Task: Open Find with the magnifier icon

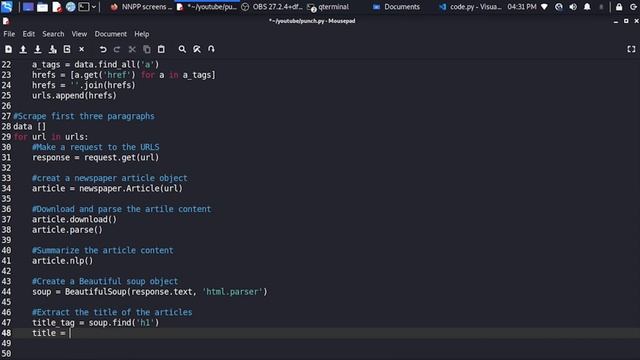Action: click(182, 49)
